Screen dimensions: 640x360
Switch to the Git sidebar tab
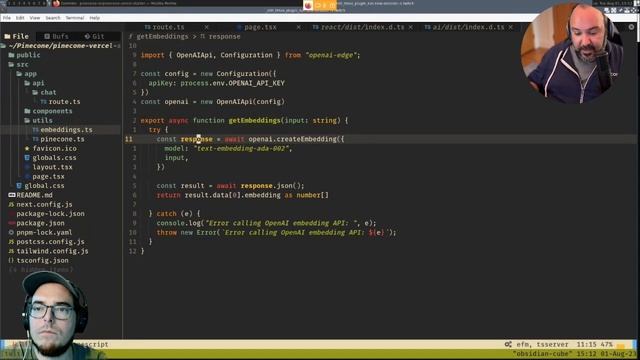[x=94, y=36]
